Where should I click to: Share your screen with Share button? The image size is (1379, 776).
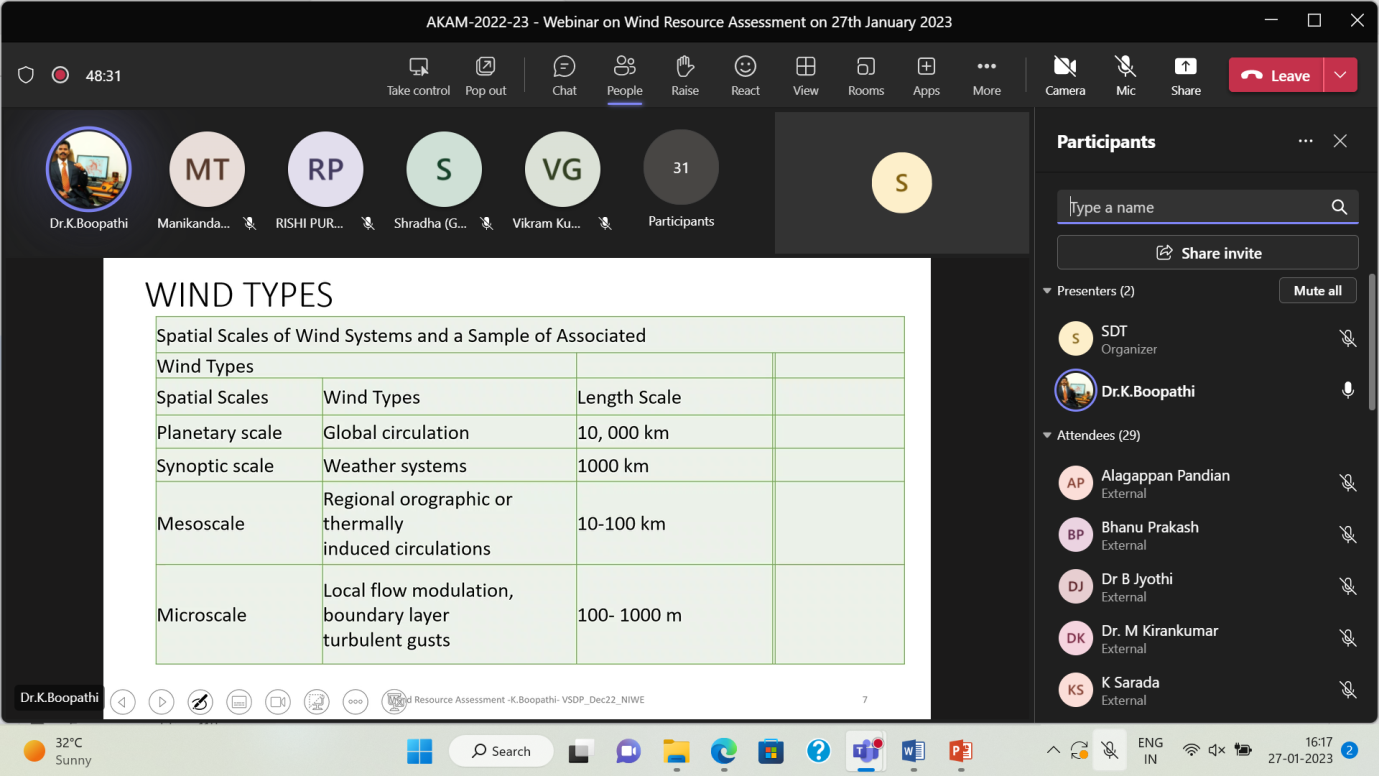pyautogui.click(x=1185, y=75)
